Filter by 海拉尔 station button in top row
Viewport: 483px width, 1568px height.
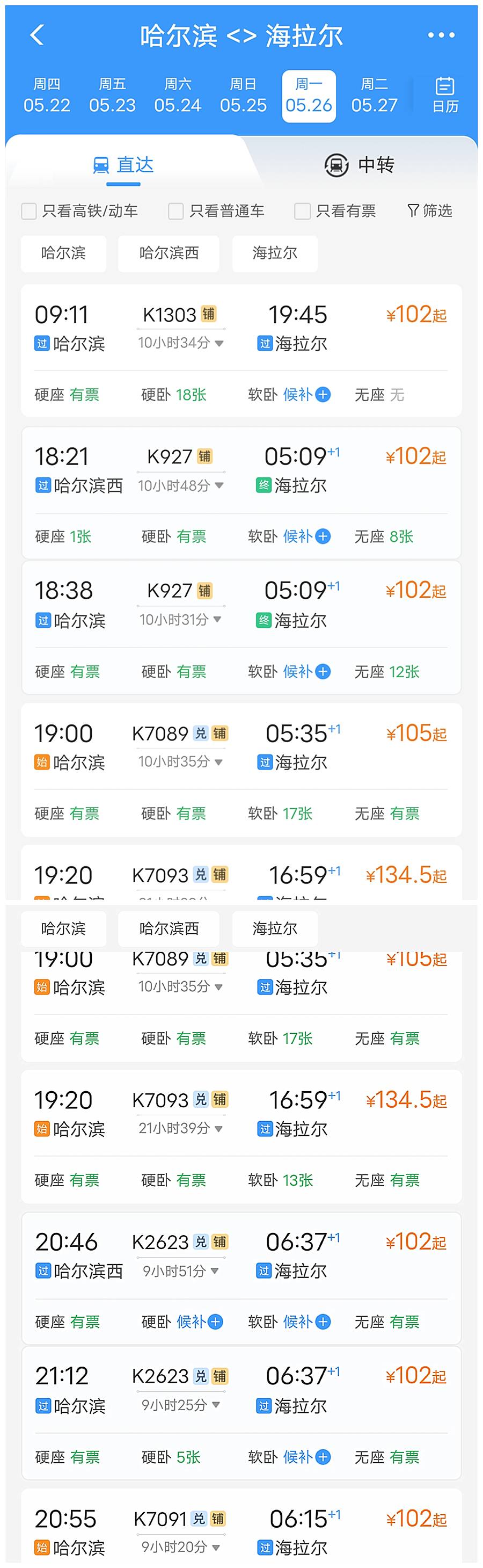point(275,252)
